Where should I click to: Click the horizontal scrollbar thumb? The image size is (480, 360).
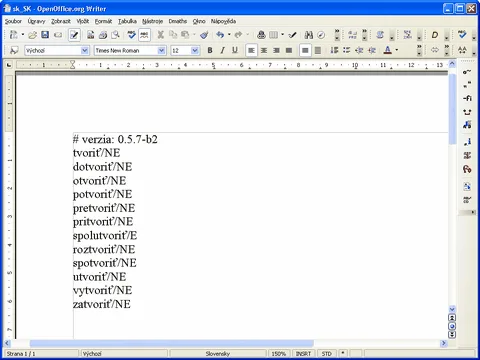(172, 343)
